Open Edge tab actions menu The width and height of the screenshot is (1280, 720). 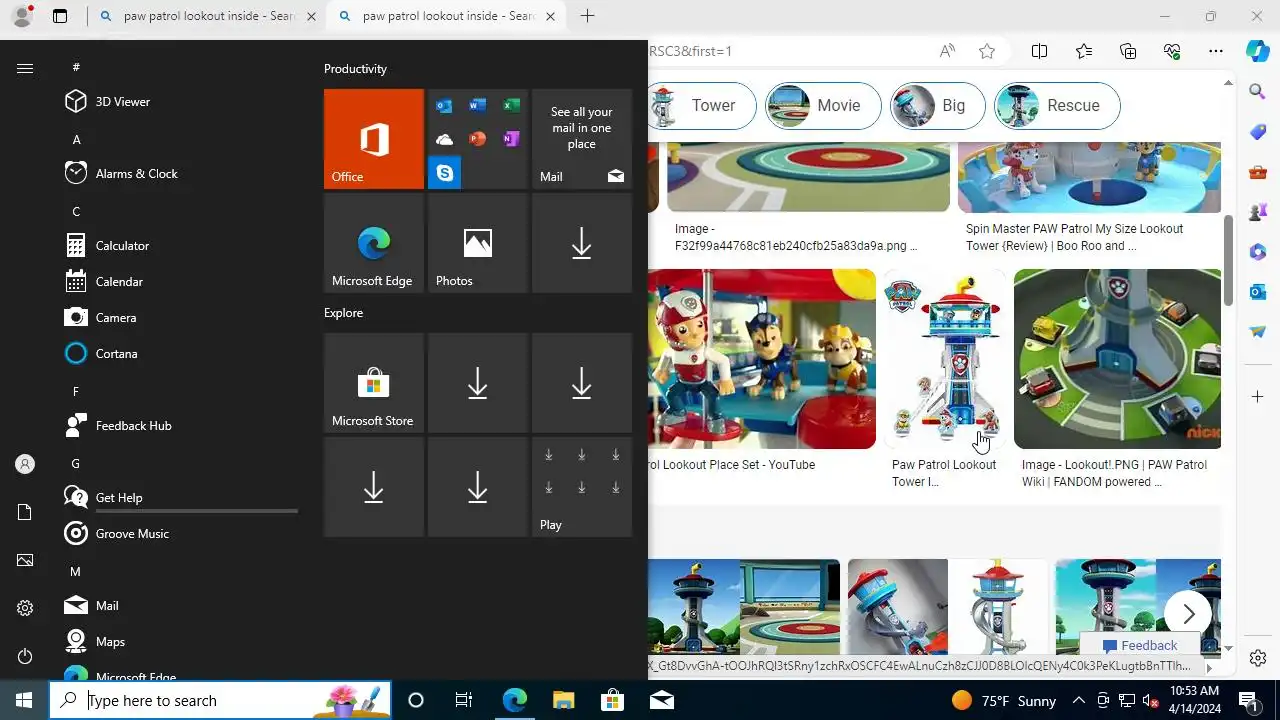coord(60,16)
